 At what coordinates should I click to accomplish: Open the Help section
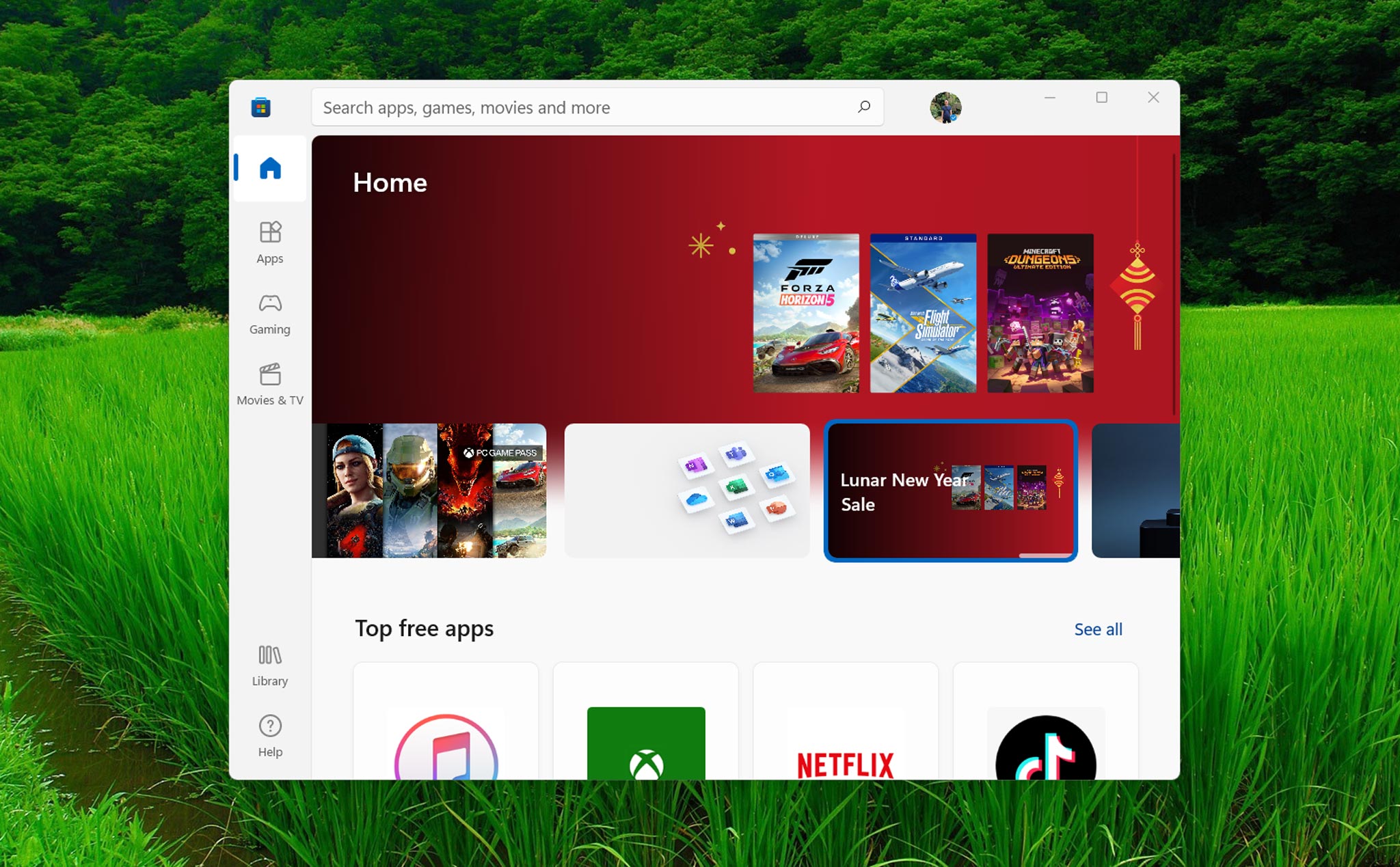269,736
